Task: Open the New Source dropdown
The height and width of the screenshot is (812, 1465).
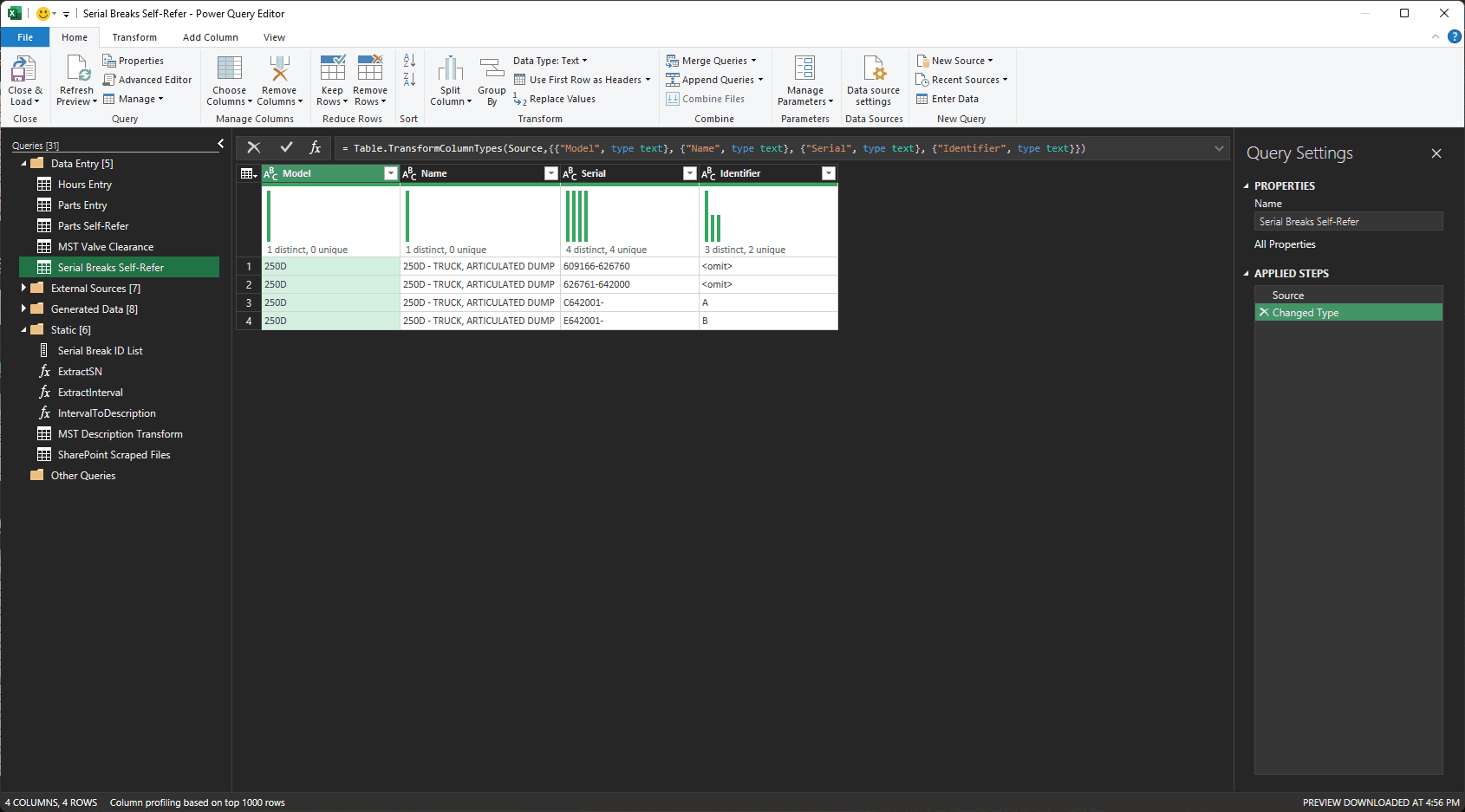Action: click(954, 61)
